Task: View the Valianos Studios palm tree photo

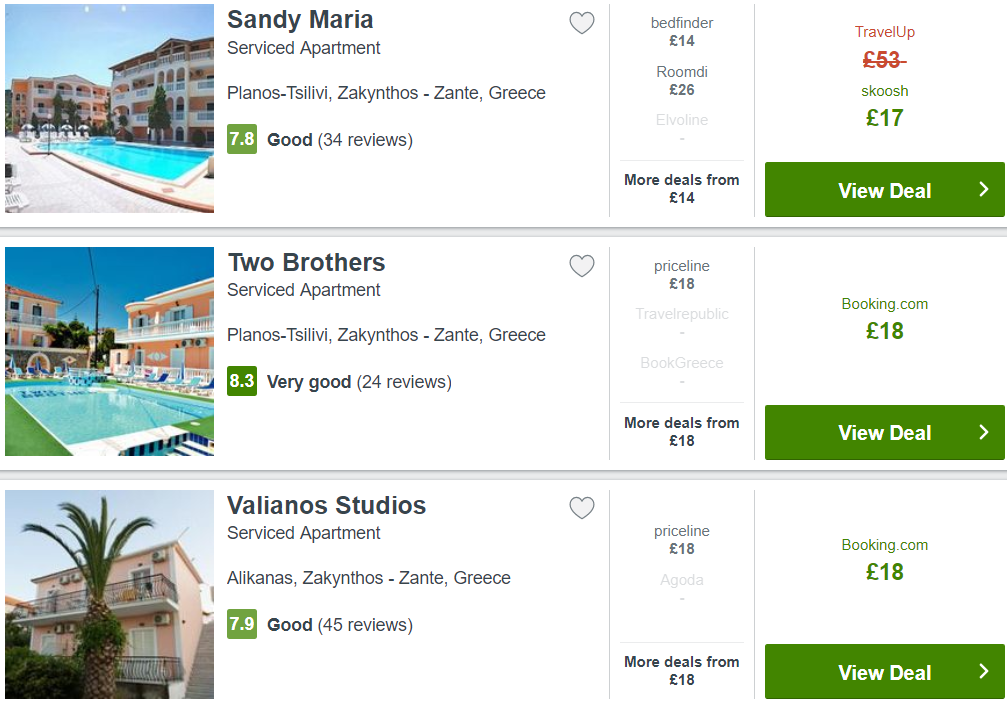Action: pyautogui.click(x=109, y=594)
